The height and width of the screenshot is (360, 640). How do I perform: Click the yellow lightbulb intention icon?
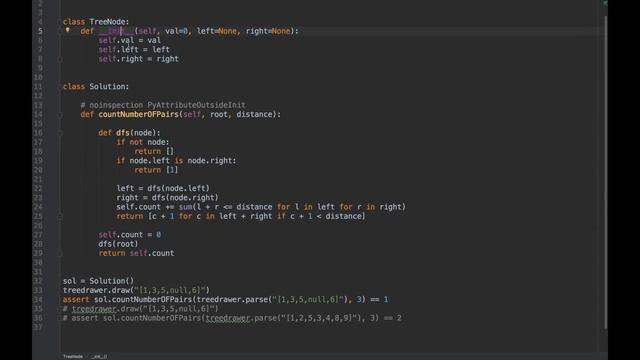68,30
